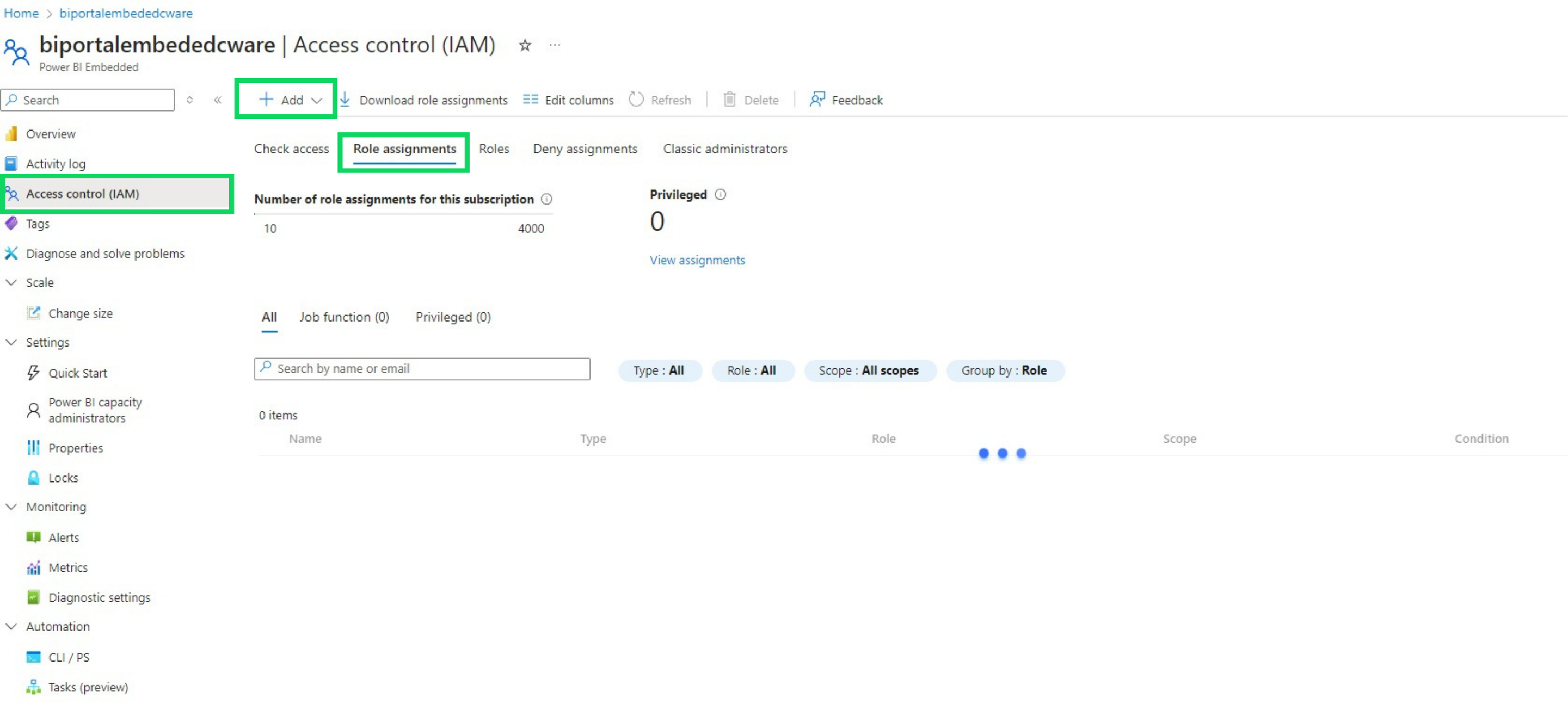The height and width of the screenshot is (704, 1568).
Task: Open Metrics in the Monitoring section
Action: point(67,567)
